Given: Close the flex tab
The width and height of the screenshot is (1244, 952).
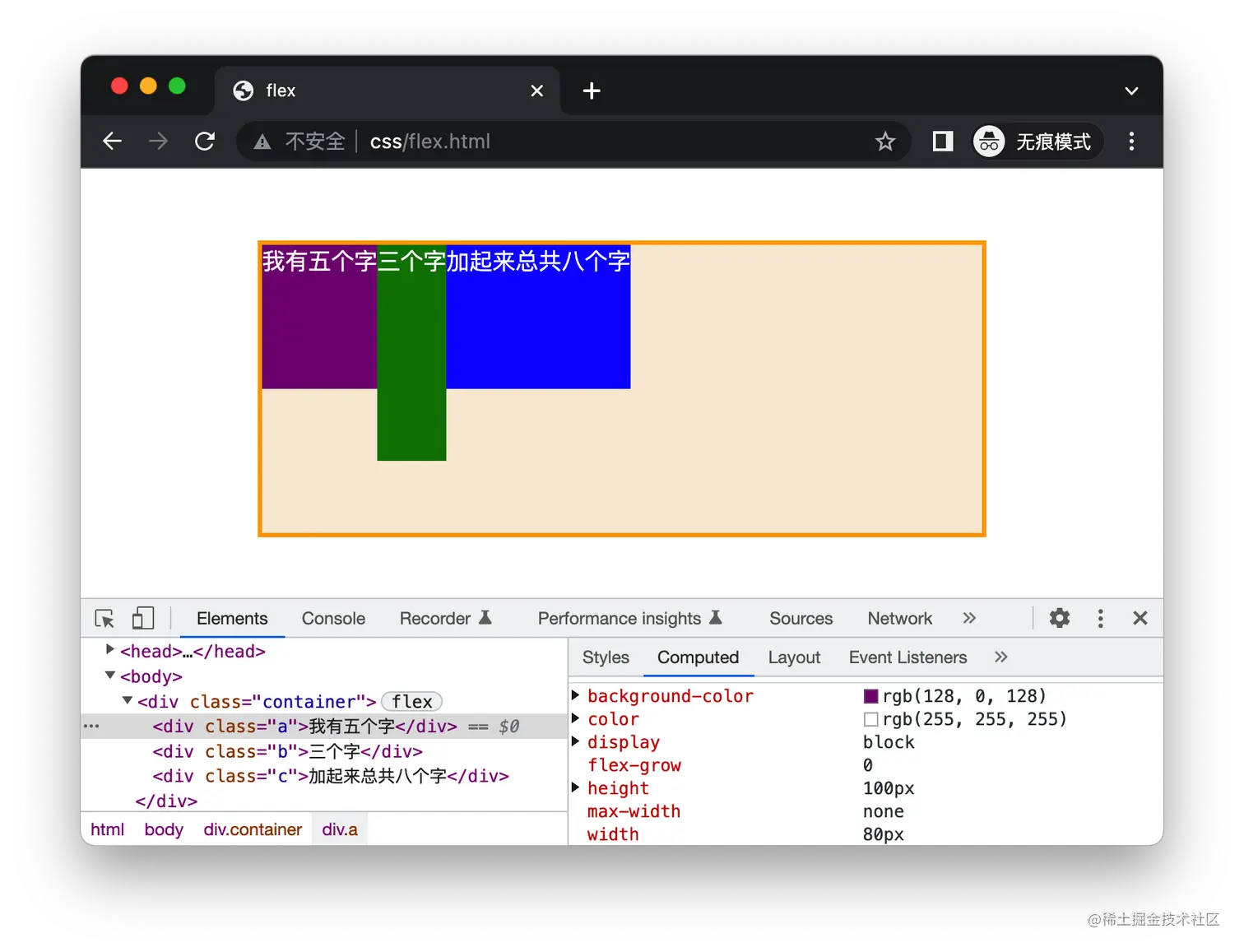Looking at the screenshot, I should coord(537,91).
